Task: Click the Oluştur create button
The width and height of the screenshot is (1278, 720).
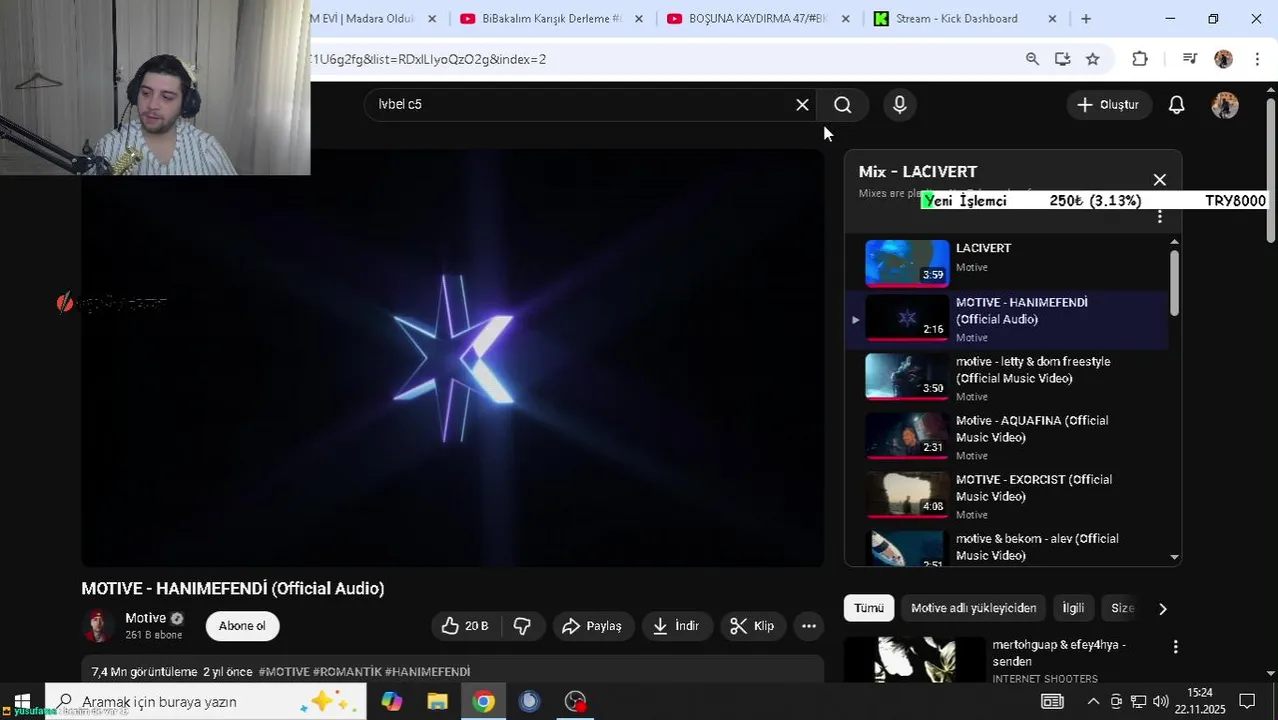Action: (x=1108, y=105)
